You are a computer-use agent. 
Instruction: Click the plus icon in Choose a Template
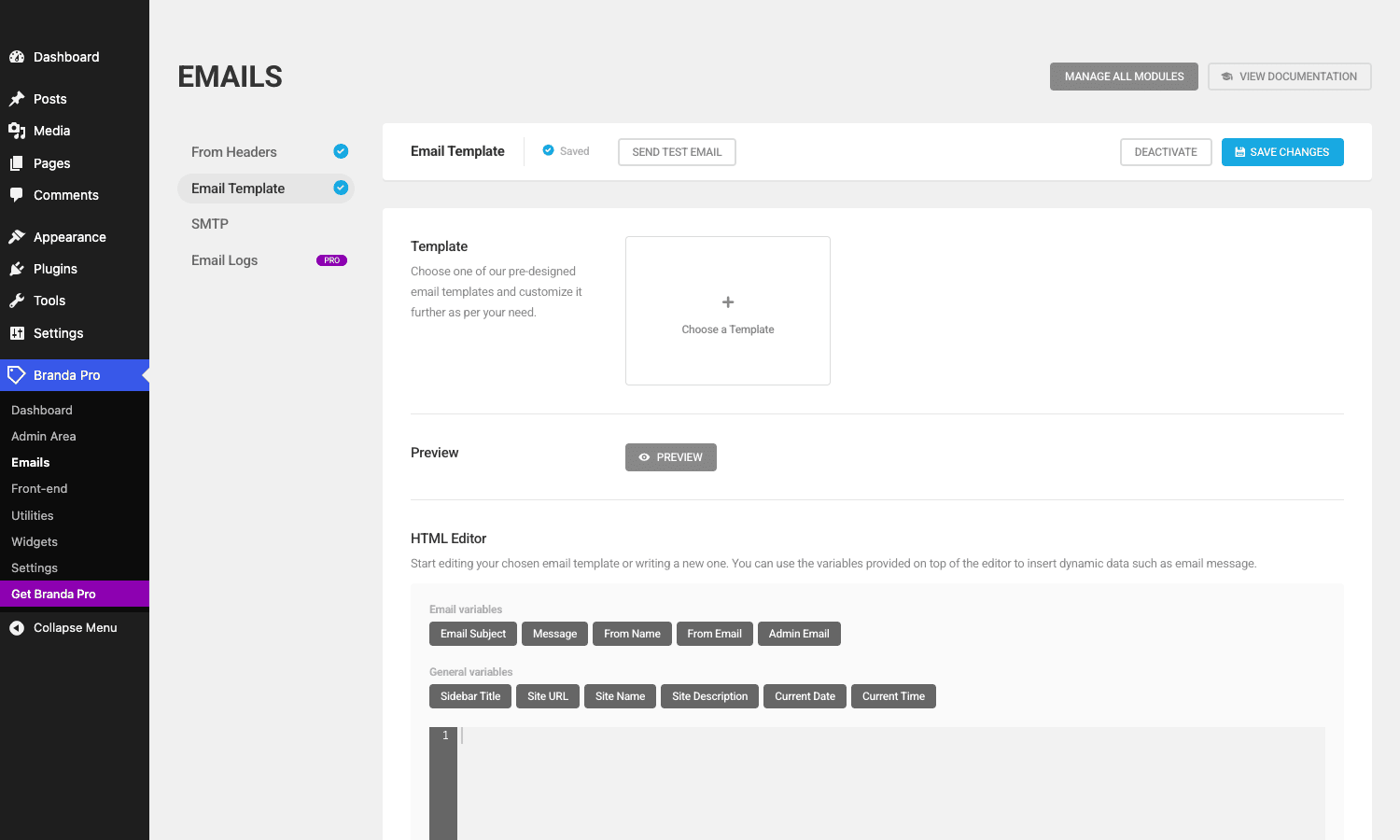tap(728, 302)
